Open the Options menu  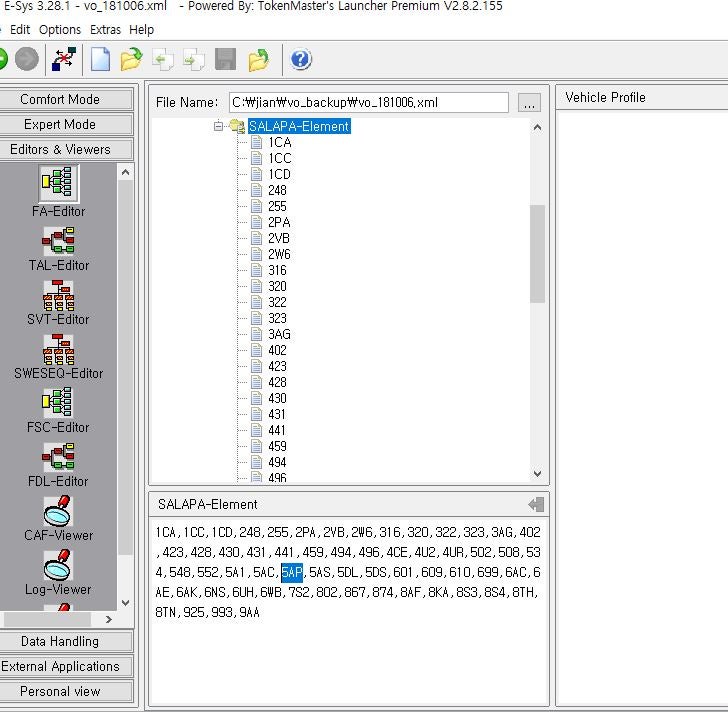[x=60, y=29]
